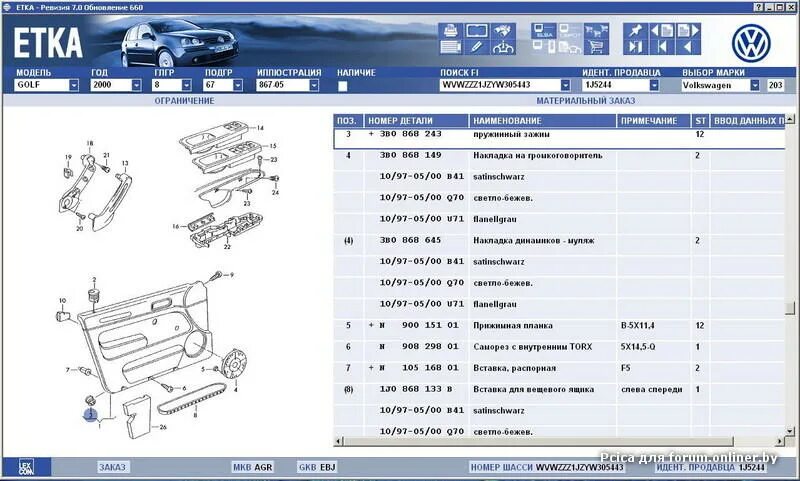
Task: Click the ВВОД ДАННЫХ column header
Action: pos(748,121)
